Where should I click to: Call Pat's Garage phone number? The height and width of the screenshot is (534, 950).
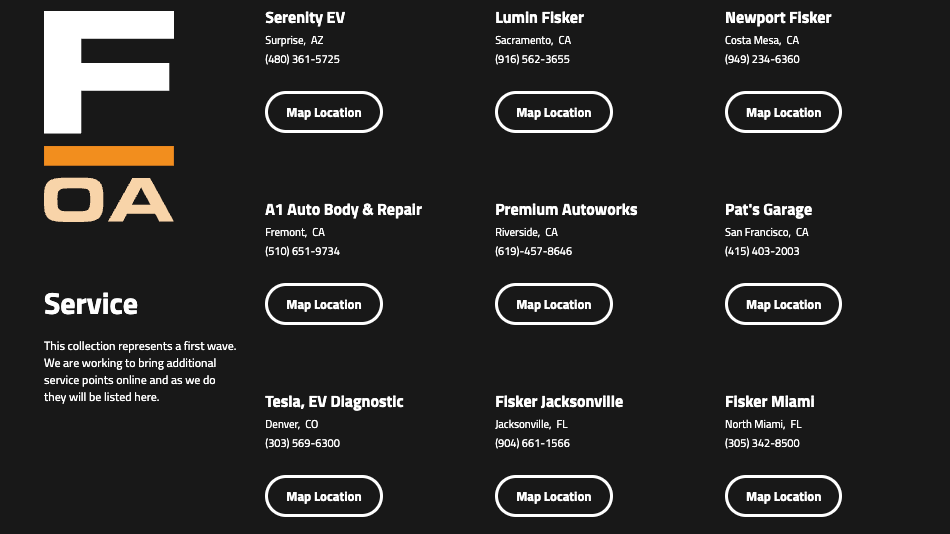[762, 251]
